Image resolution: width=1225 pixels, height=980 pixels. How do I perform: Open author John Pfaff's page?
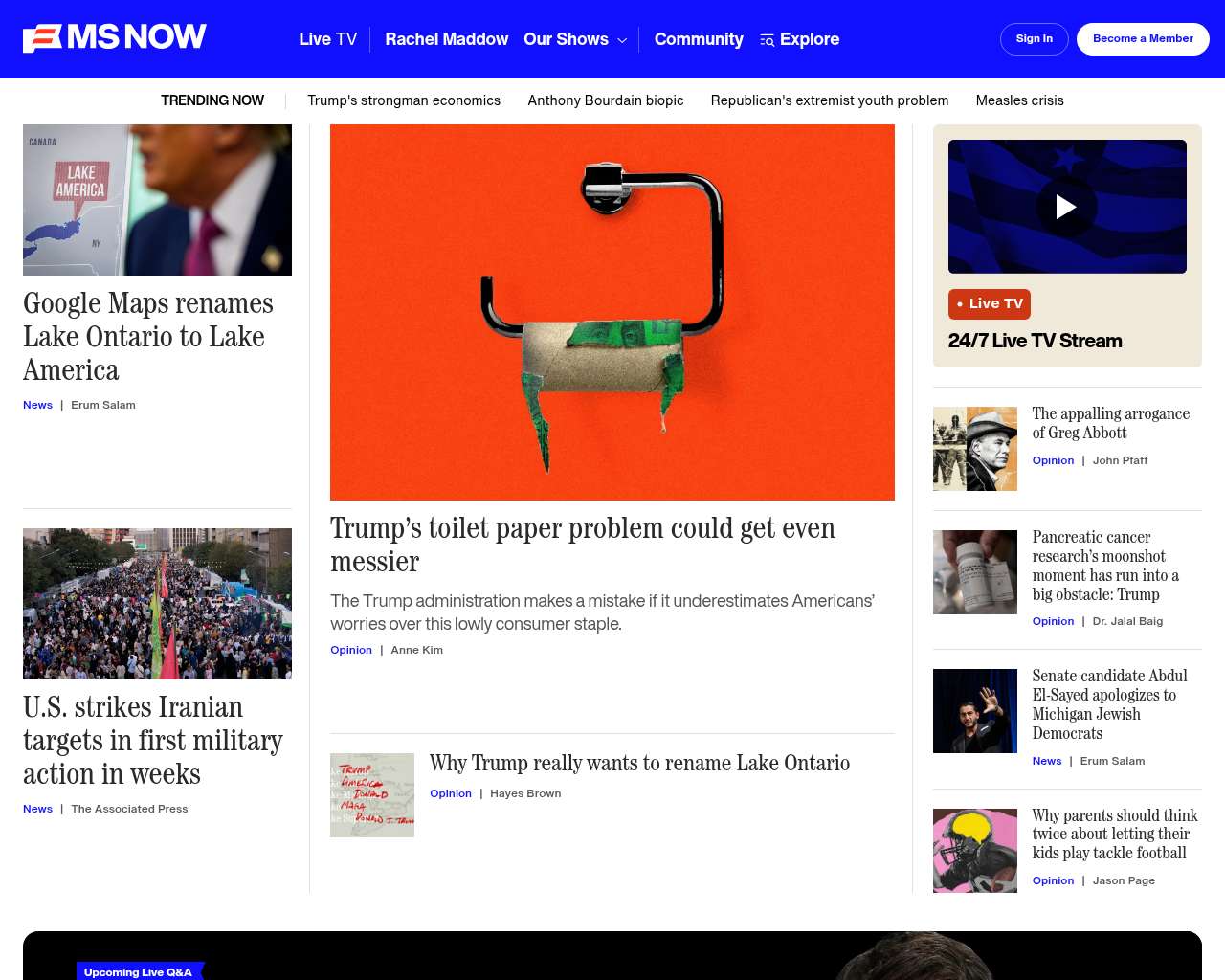[1120, 460]
